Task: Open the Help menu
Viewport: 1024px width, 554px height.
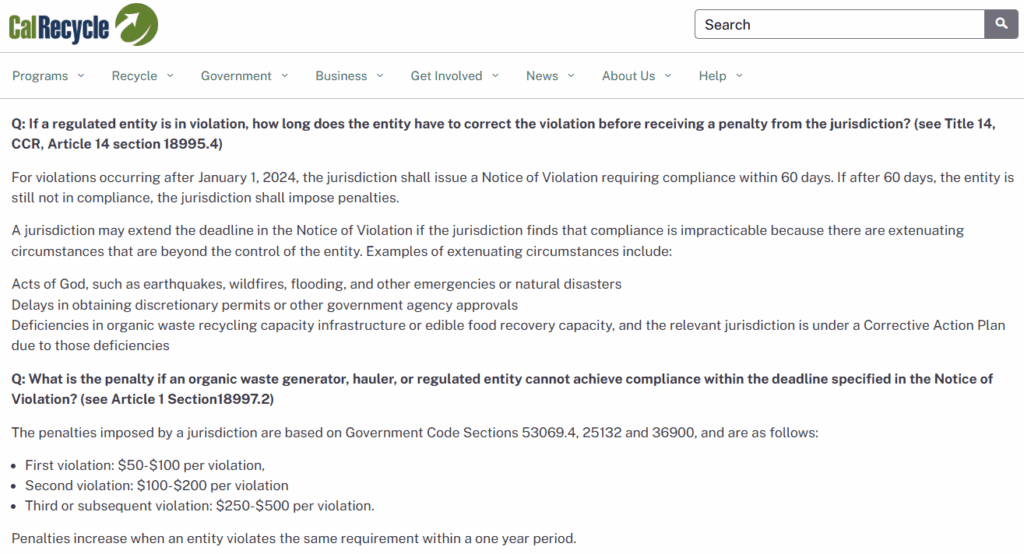Action: [x=712, y=76]
